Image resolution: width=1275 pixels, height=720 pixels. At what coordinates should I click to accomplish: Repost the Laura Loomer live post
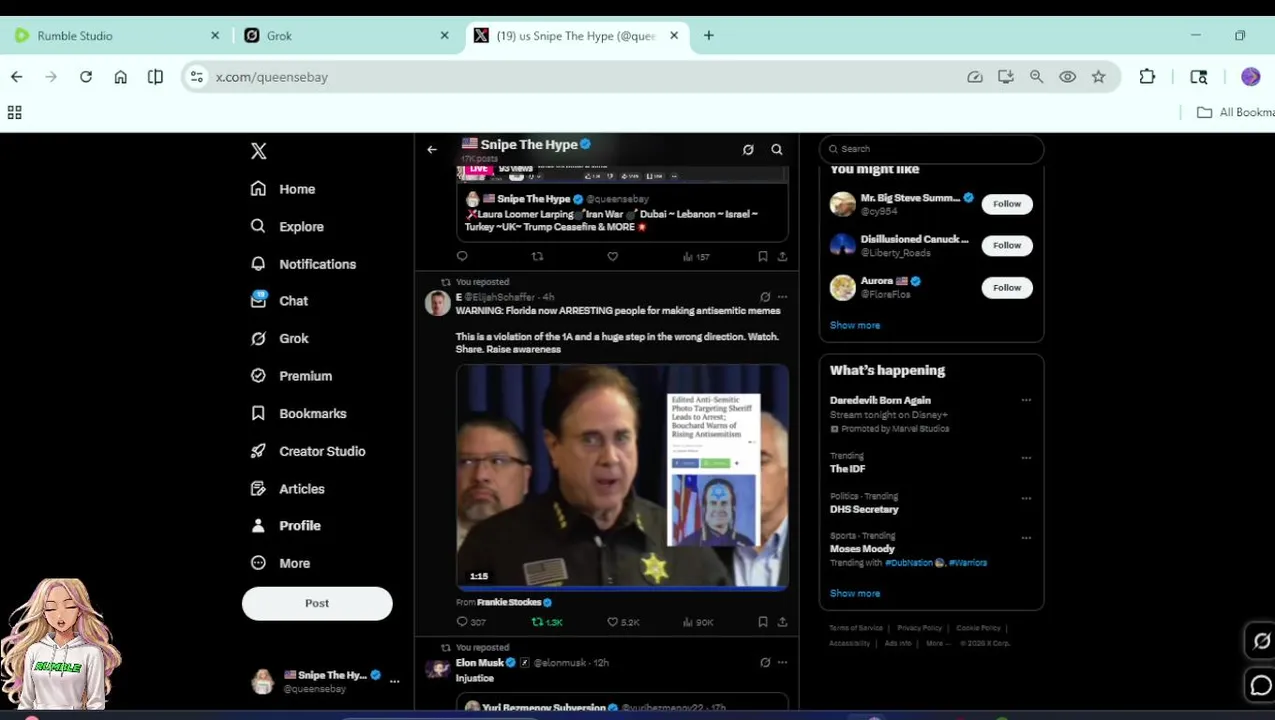(x=537, y=257)
